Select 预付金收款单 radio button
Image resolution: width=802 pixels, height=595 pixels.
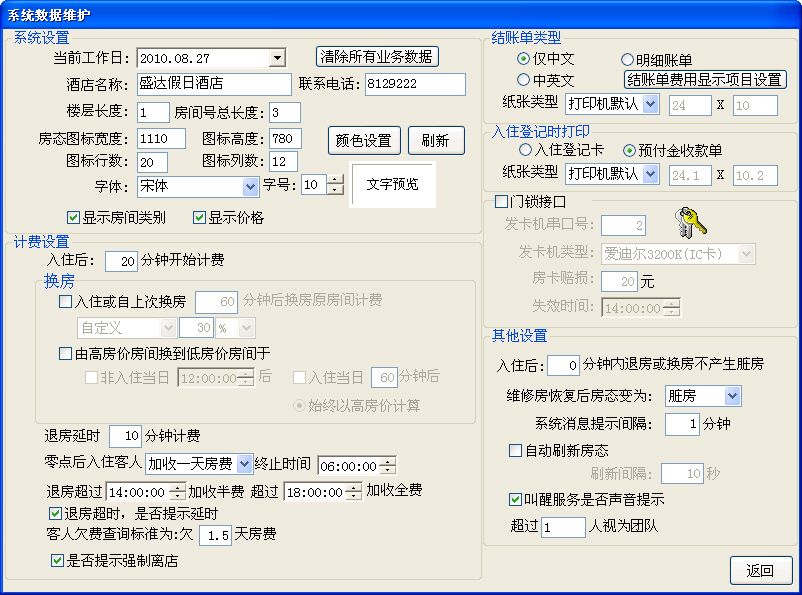[x=630, y=150]
